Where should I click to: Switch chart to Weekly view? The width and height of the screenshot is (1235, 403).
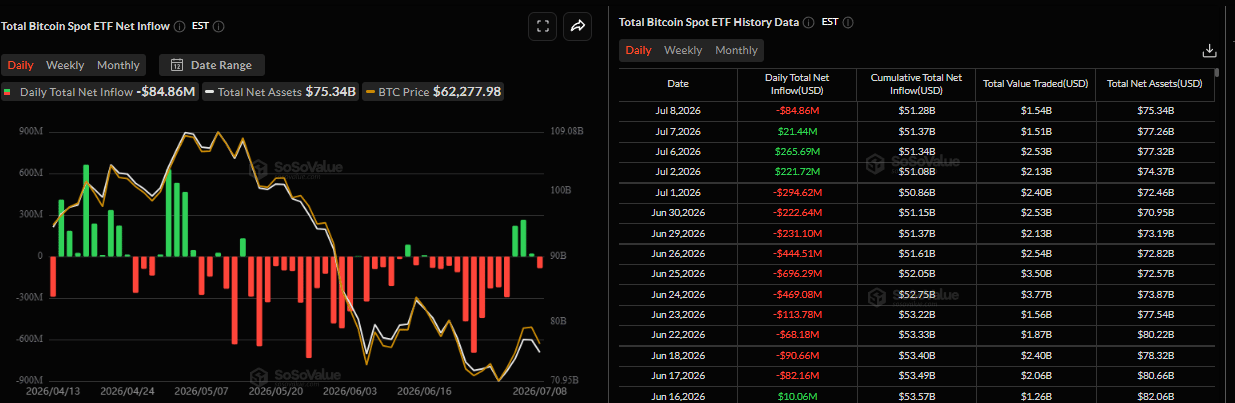[65, 65]
